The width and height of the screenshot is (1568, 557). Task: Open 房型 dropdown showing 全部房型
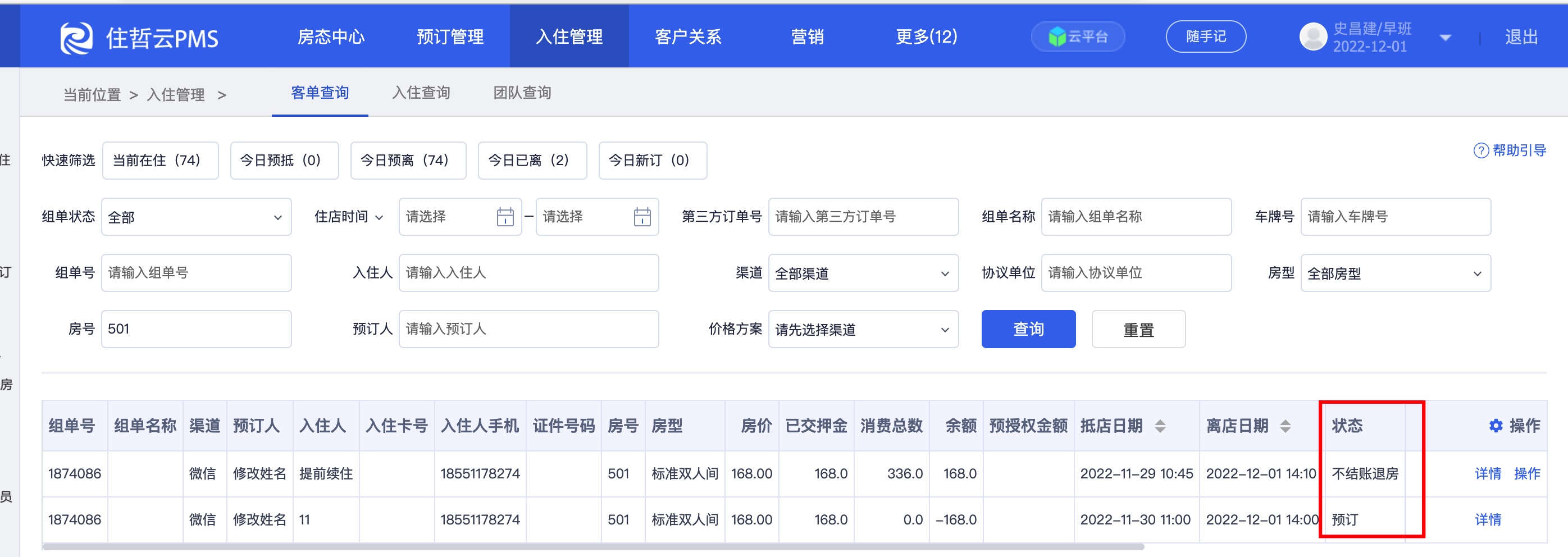coord(1396,273)
